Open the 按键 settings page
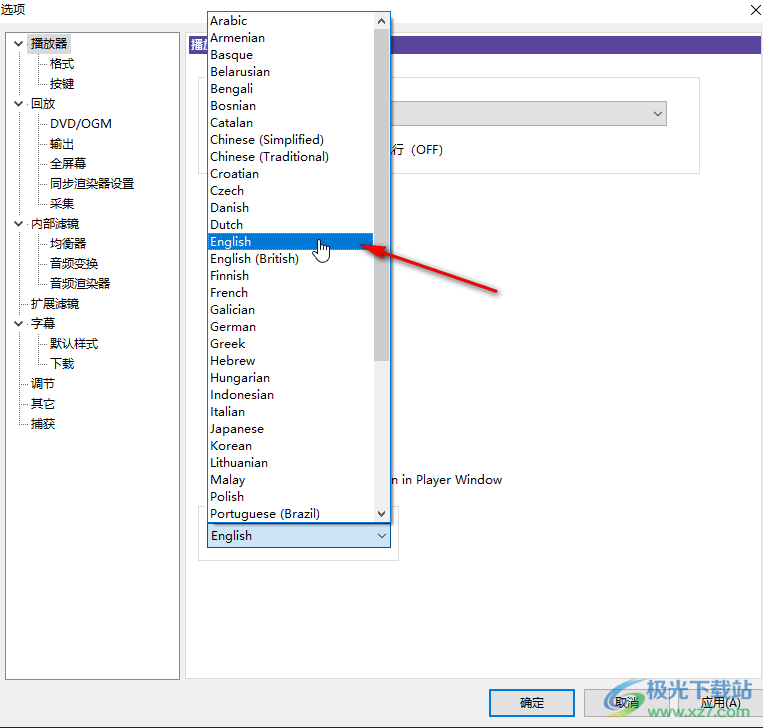The width and height of the screenshot is (763, 728). coord(62,84)
